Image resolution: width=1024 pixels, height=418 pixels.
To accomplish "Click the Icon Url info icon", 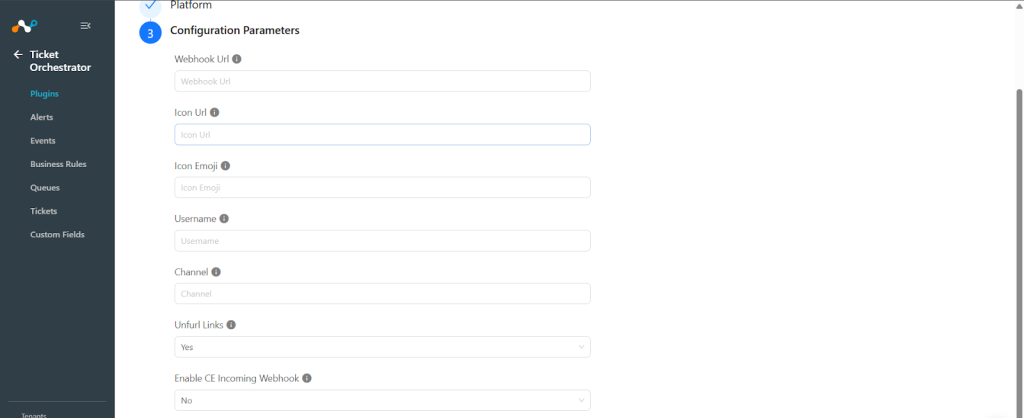I will [x=214, y=112].
